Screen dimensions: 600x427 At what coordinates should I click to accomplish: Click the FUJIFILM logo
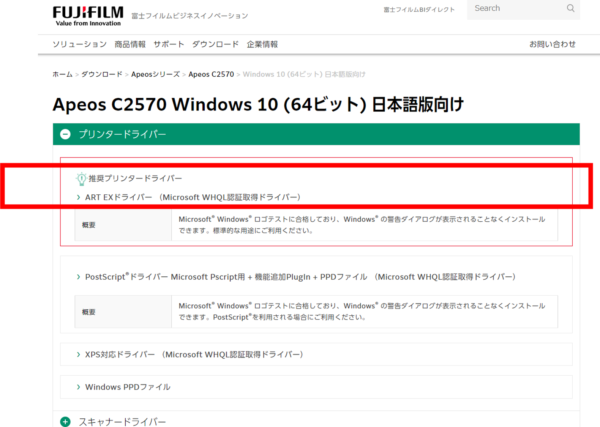click(87, 14)
